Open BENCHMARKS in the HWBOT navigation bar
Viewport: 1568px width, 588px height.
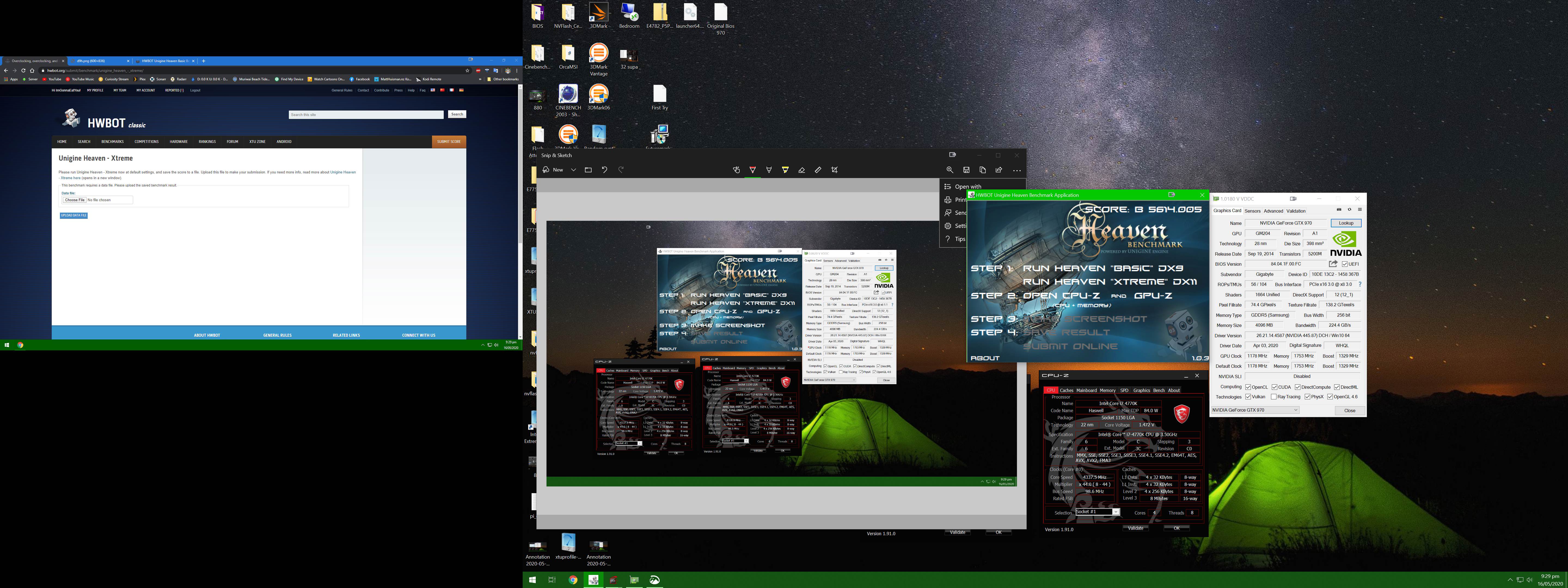[x=113, y=142]
